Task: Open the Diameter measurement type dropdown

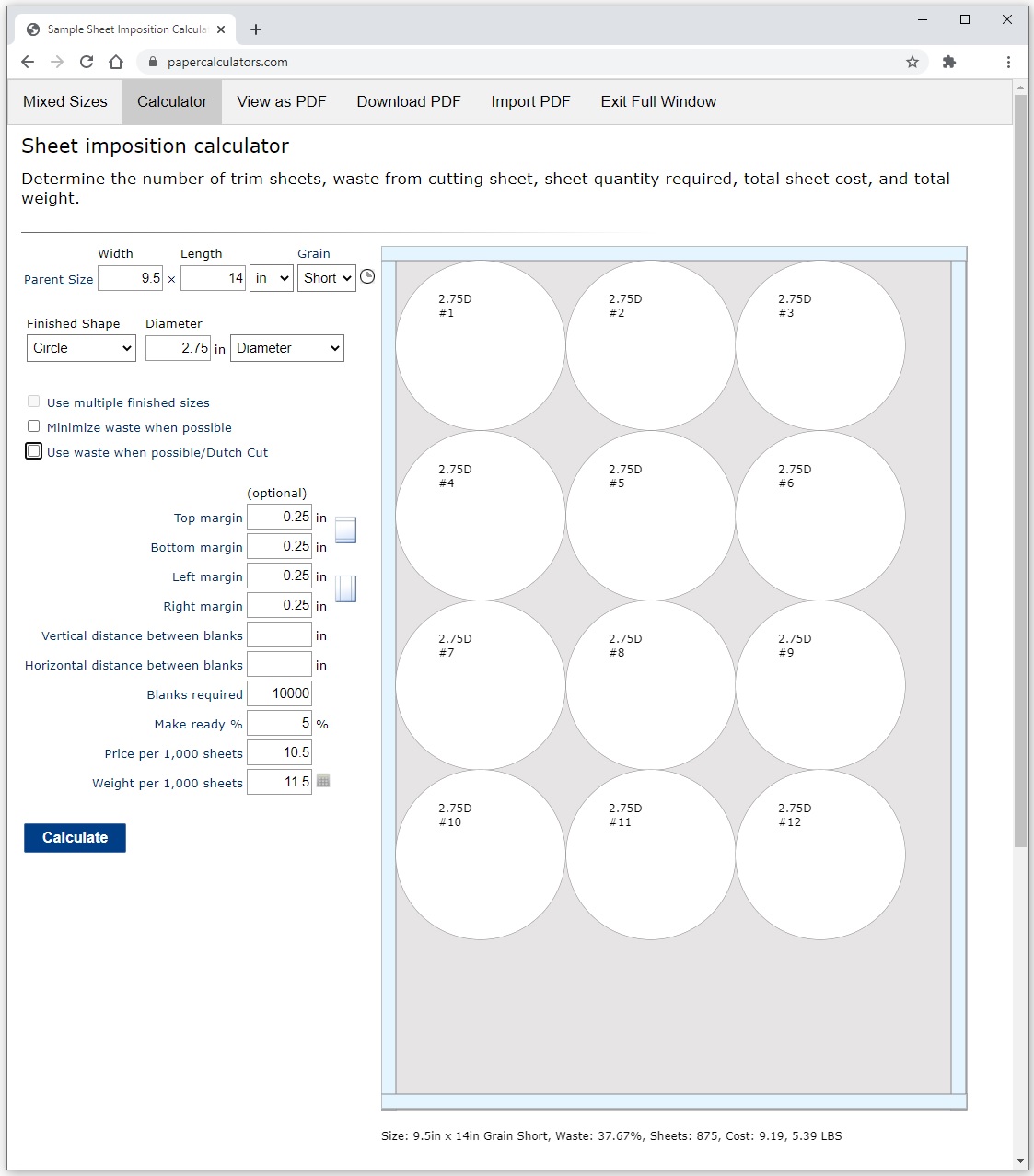Action: 287,348
